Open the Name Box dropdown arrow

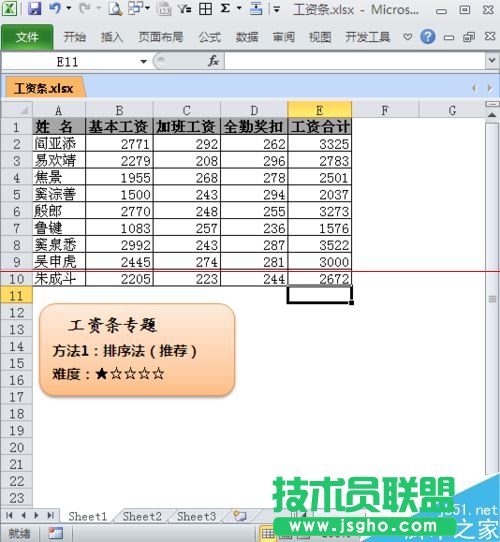pyautogui.click(x=143, y=62)
